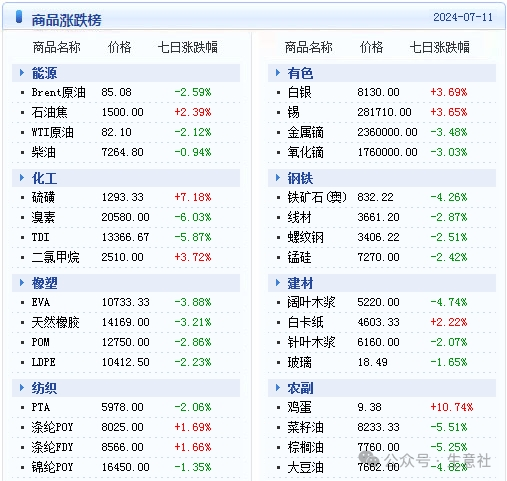Viewport: 507px width, 481px height.
Task: Select the 锰硅 commodity name
Action: [x=299, y=257]
